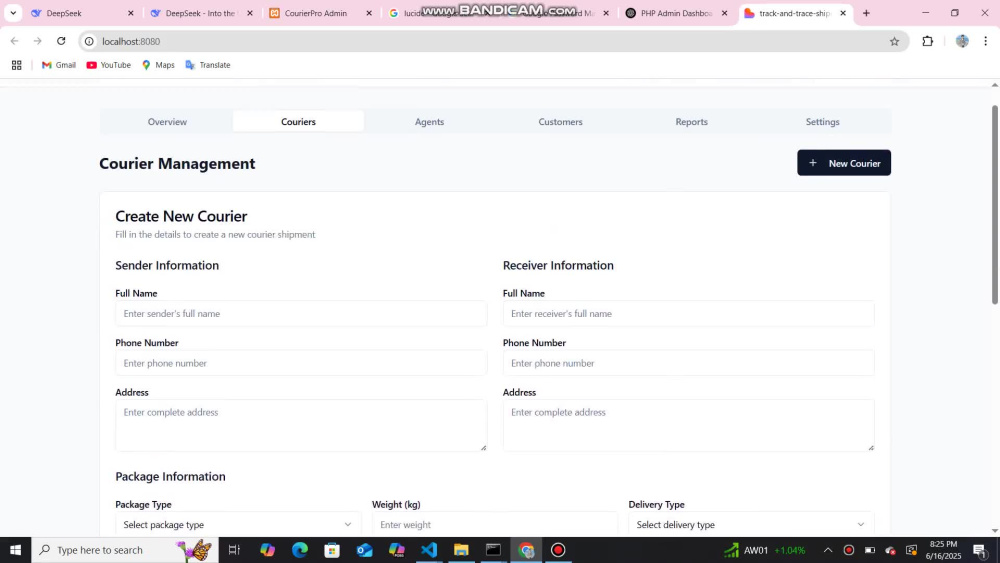This screenshot has height=563, width=1000.
Task: Open the Overview tab
Action: pyautogui.click(x=167, y=121)
